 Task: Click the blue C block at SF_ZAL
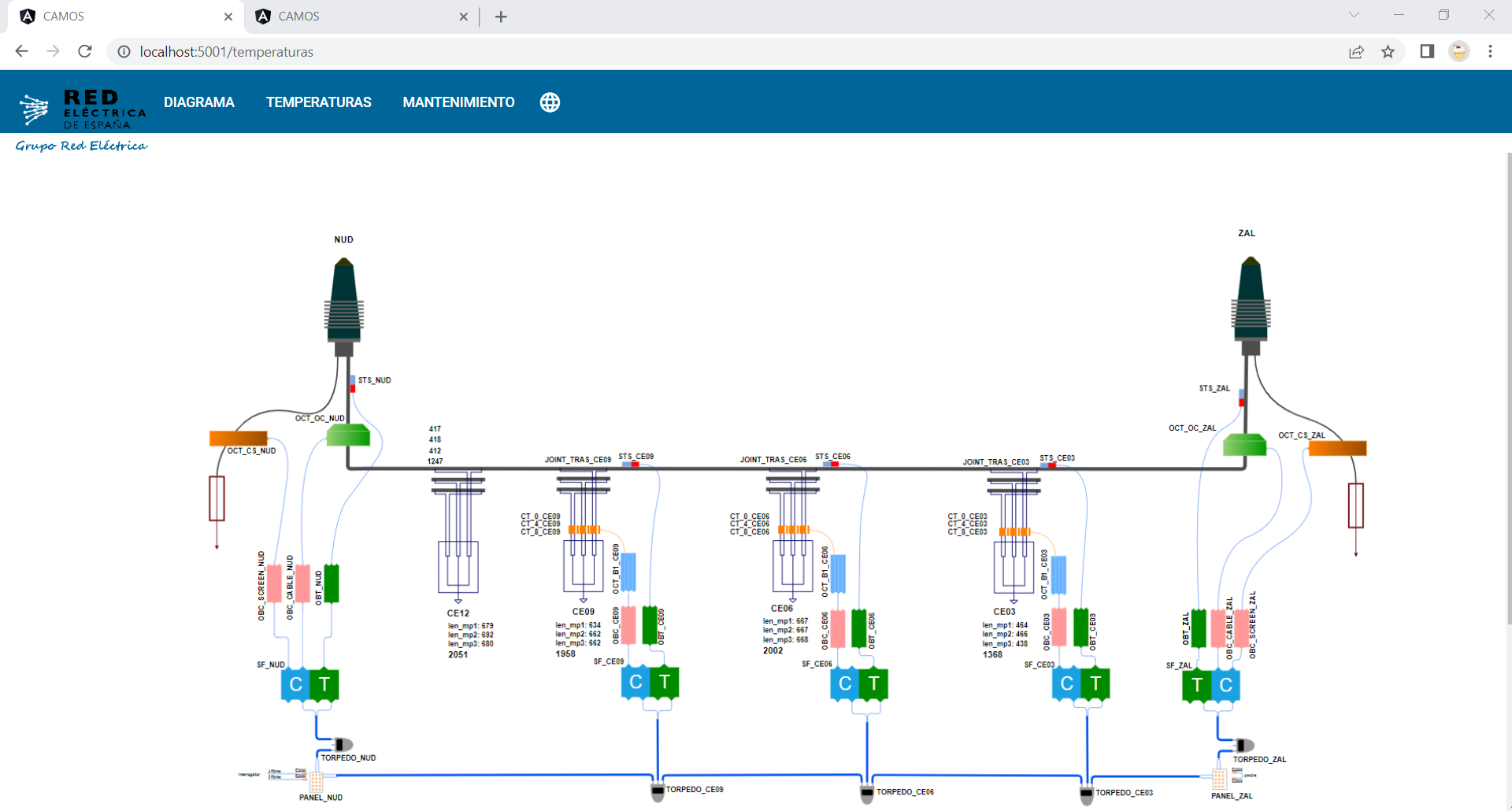[x=1226, y=685]
